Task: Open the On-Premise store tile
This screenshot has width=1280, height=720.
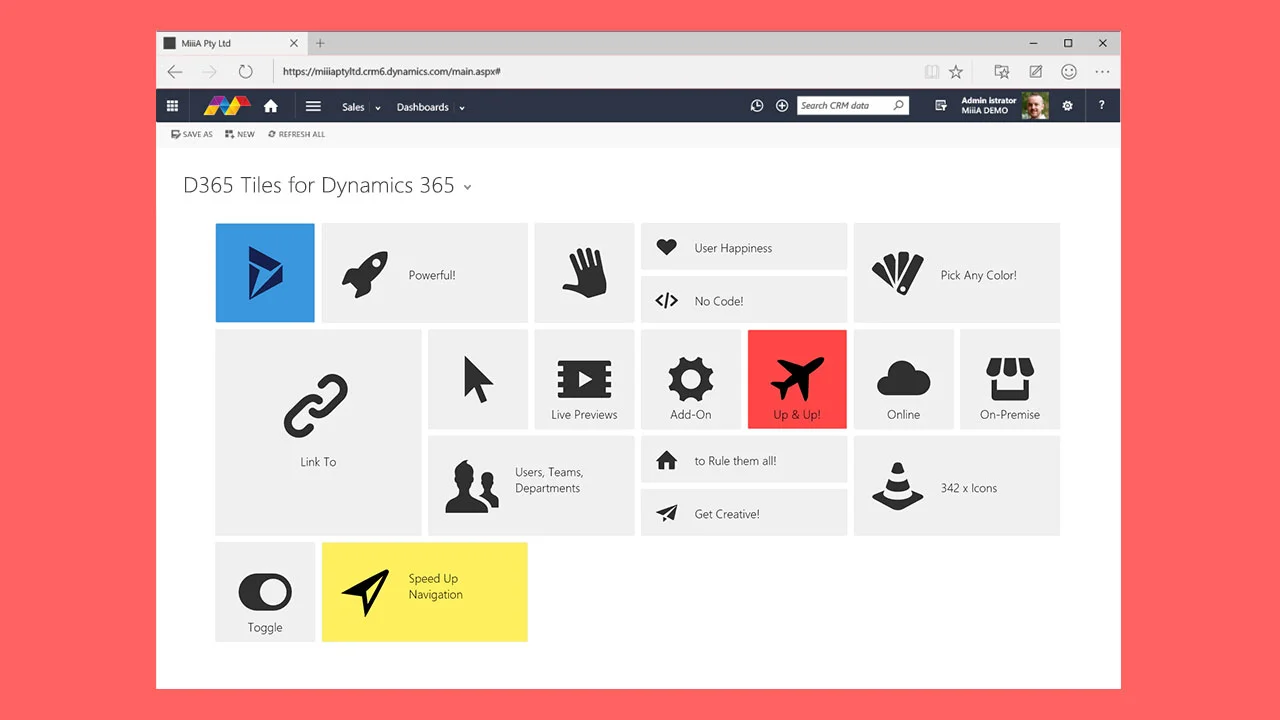Action: pos(1010,379)
